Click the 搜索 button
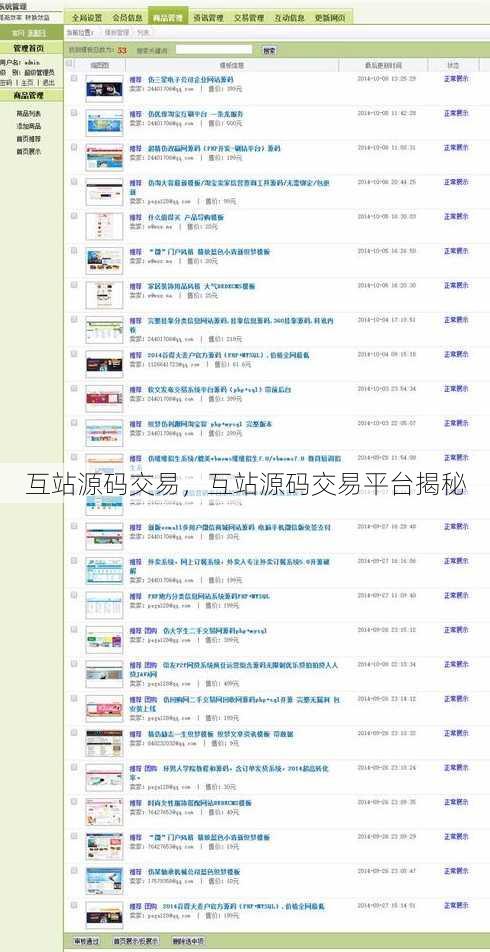Image resolution: width=490 pixels, height=952 pixels. coord(270,50)
